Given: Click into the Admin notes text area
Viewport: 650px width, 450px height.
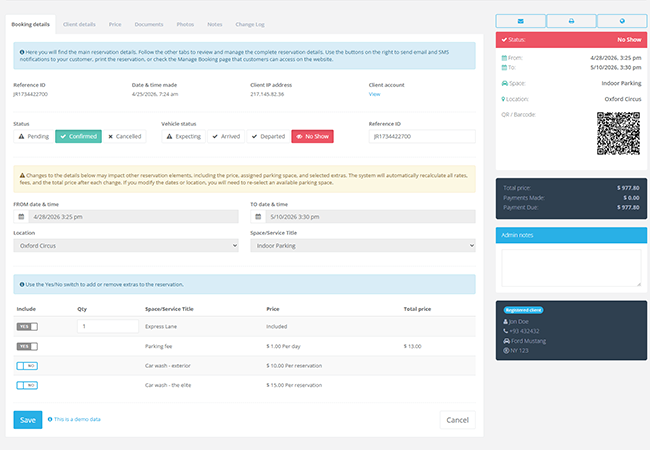Looking at the screenshot, I should coord(571,268).
